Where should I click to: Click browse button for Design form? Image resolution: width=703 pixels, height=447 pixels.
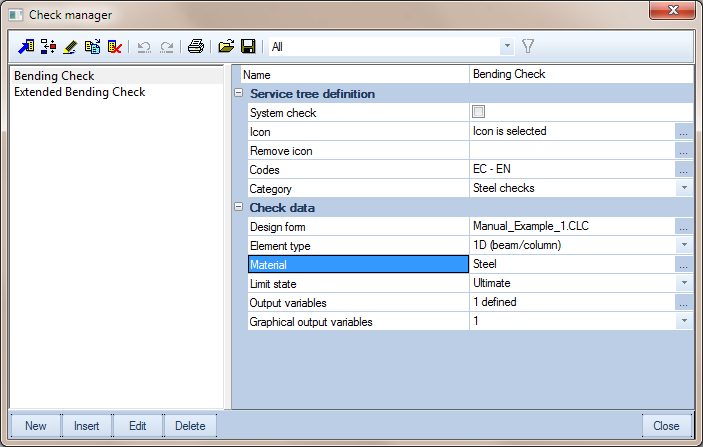(x=684, y=226)
